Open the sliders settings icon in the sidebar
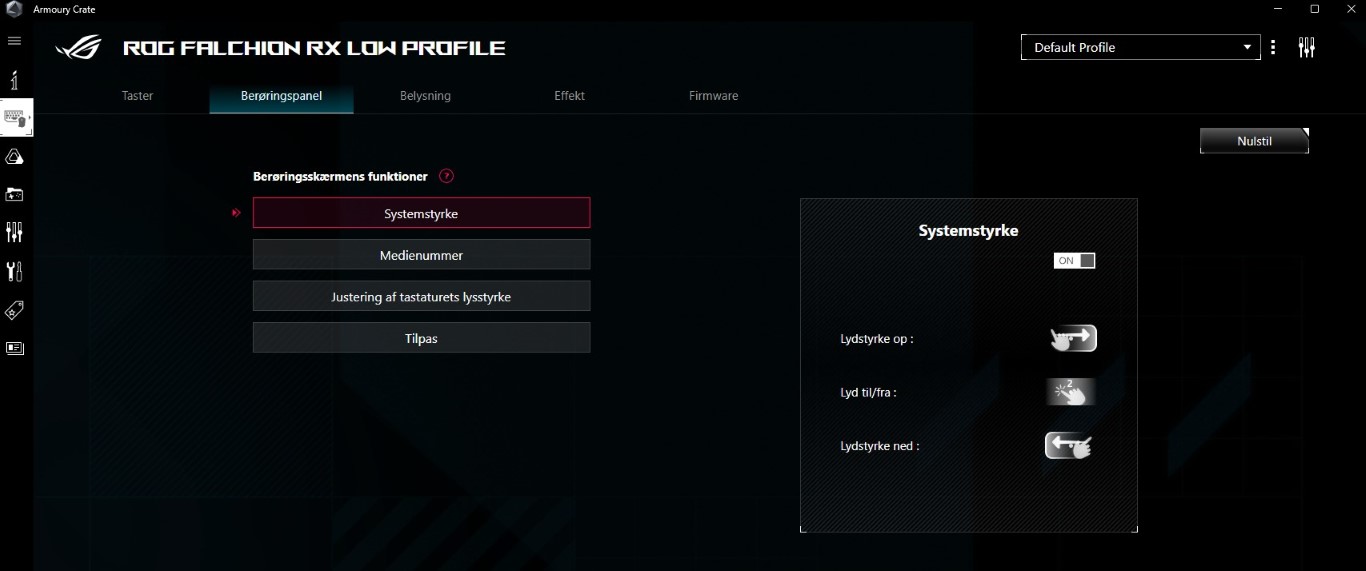This screenshot has height=571, width=1366. pos(14,233)
